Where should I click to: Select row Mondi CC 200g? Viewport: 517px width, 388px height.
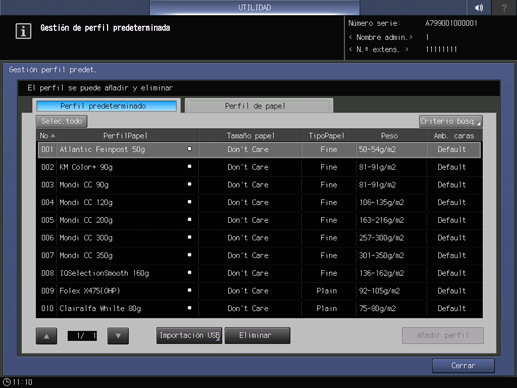[x=259, y=220]
